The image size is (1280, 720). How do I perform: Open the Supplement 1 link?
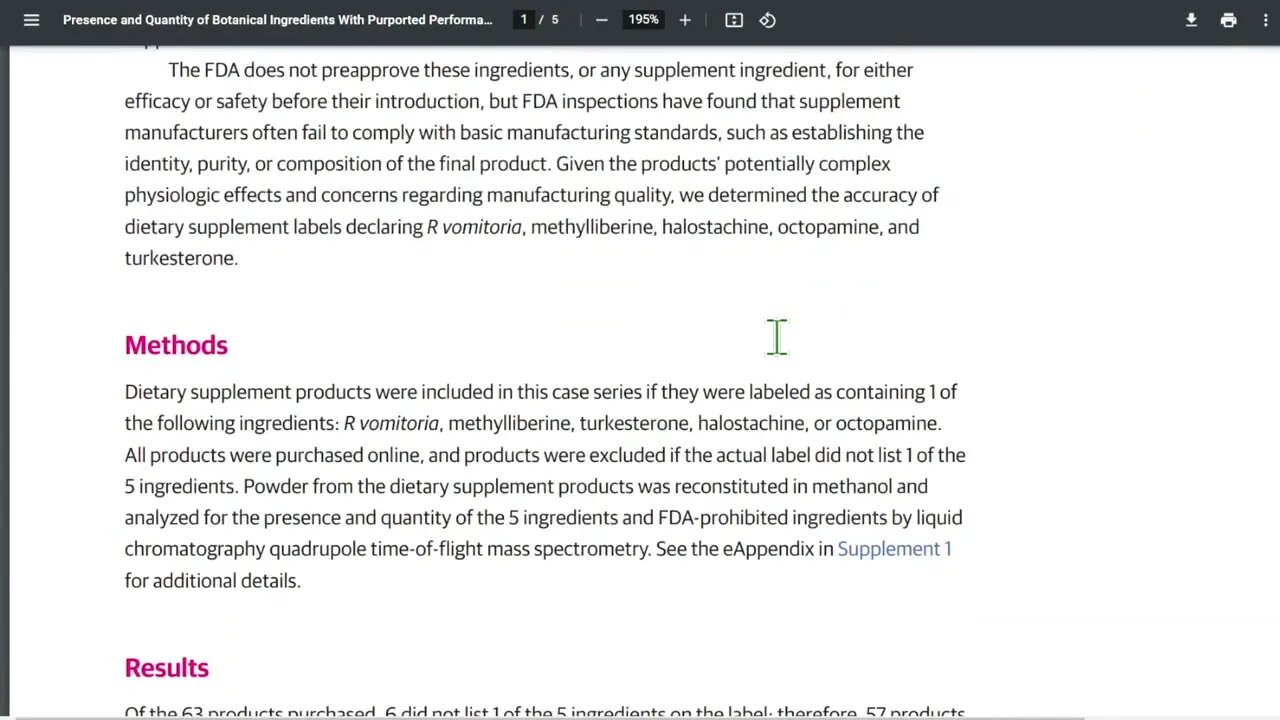[894, 549]
